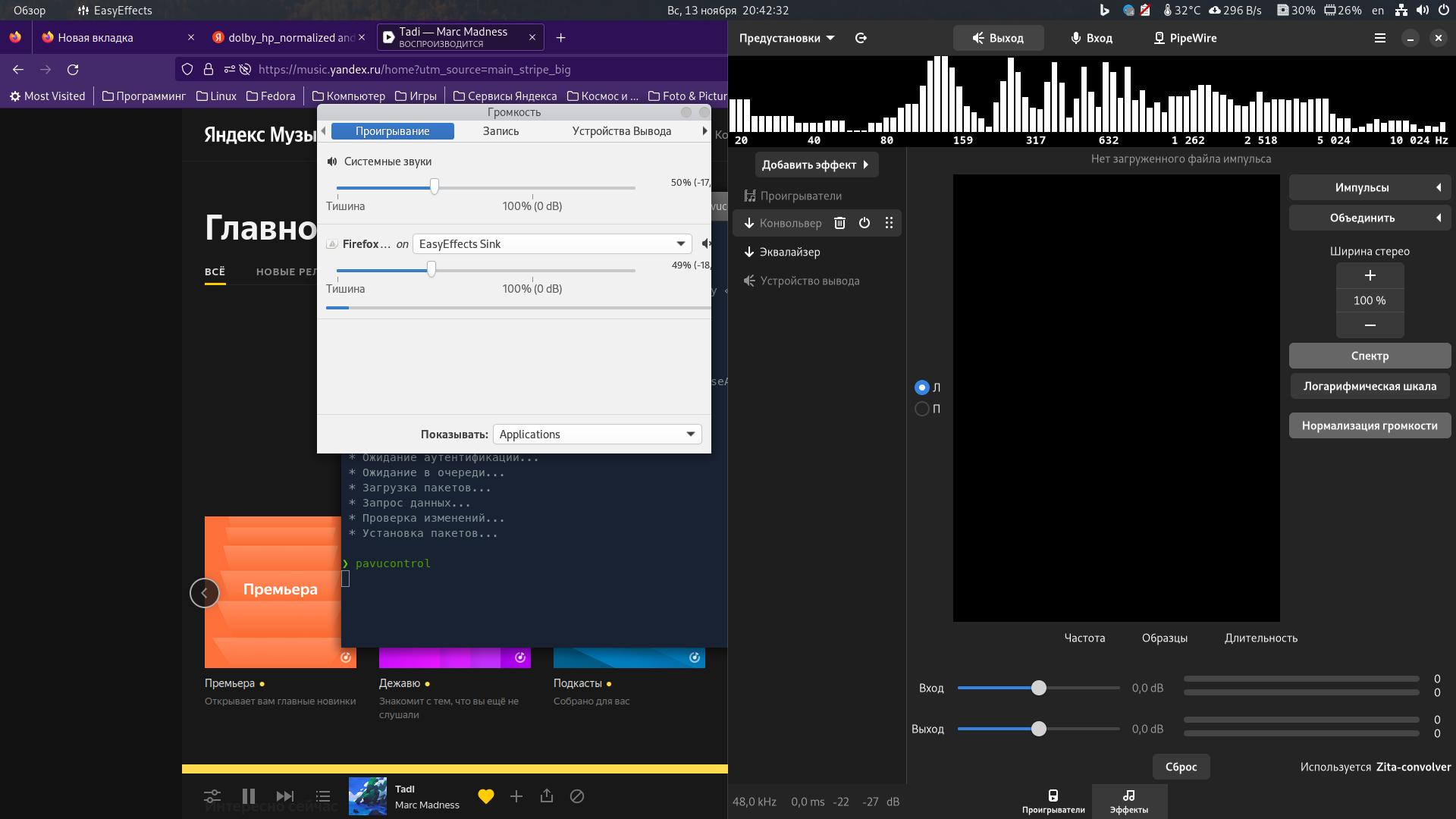1456x819 pixels.
Task: Open EasyEffects hamburger menu
Action: click(1380, 38)
